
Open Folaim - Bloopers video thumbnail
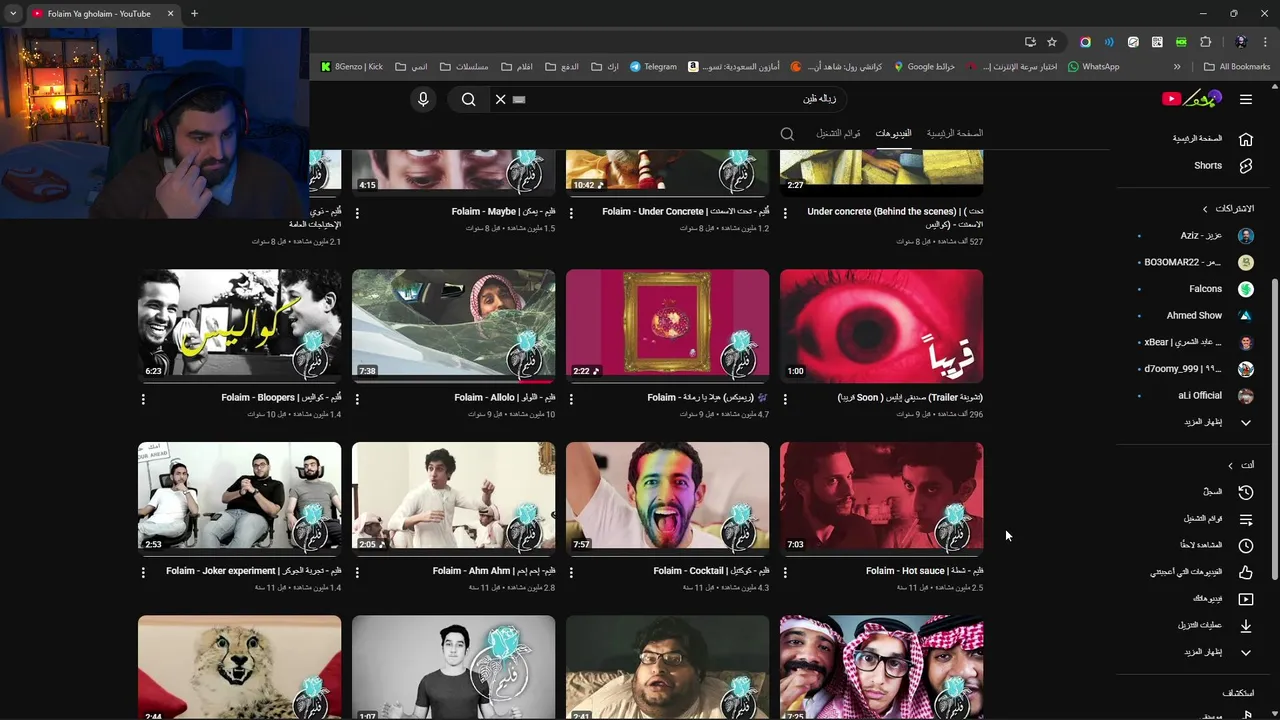click(240, 326)
